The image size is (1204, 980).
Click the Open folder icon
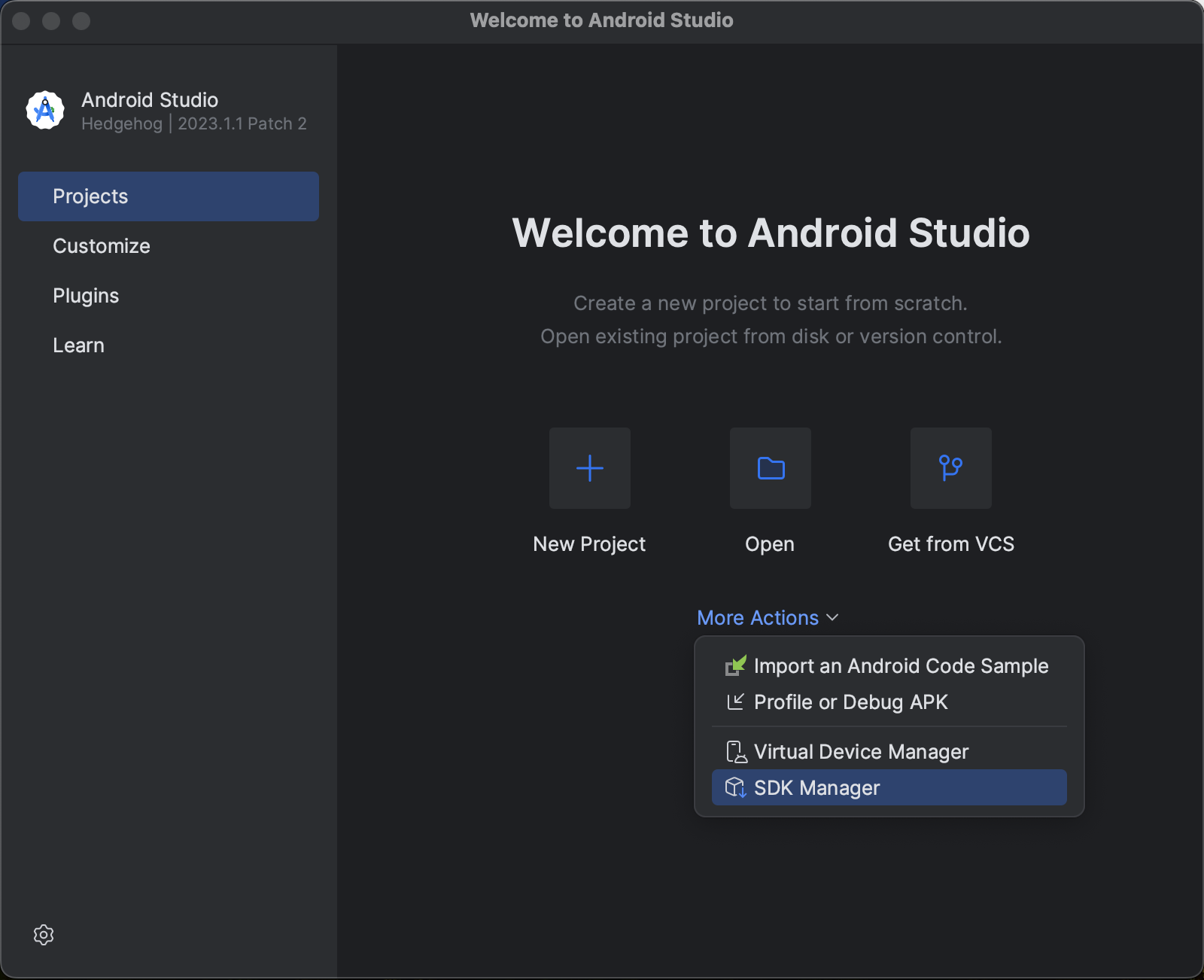click(771, 468)
